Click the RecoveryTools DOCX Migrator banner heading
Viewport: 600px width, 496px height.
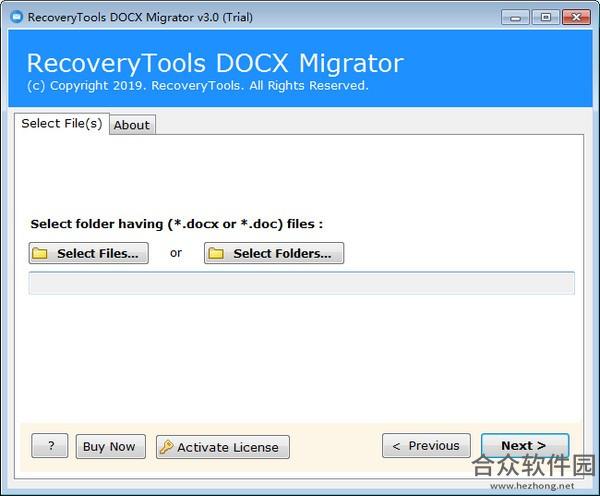[215, 63]
